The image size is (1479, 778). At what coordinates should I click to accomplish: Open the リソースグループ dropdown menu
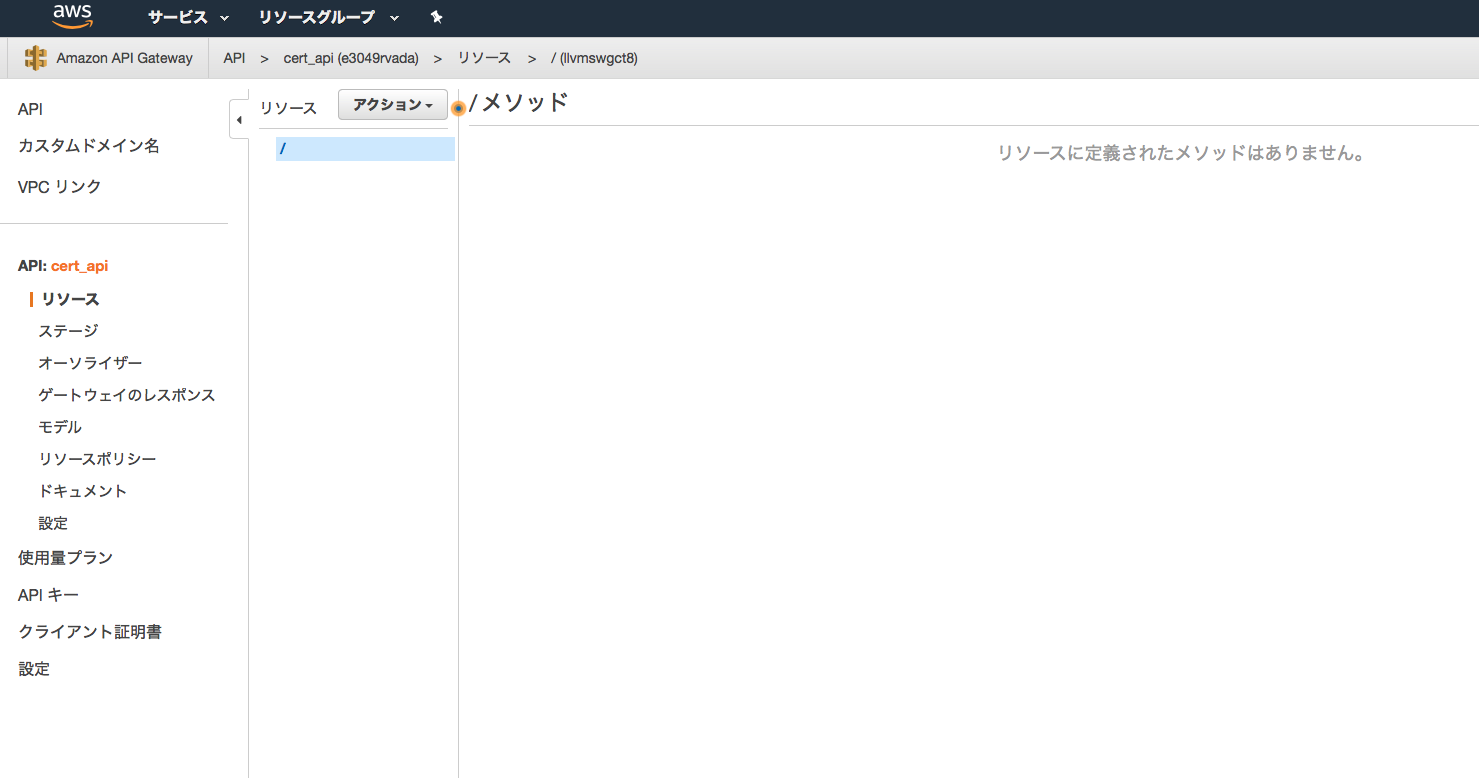point(328,17)
